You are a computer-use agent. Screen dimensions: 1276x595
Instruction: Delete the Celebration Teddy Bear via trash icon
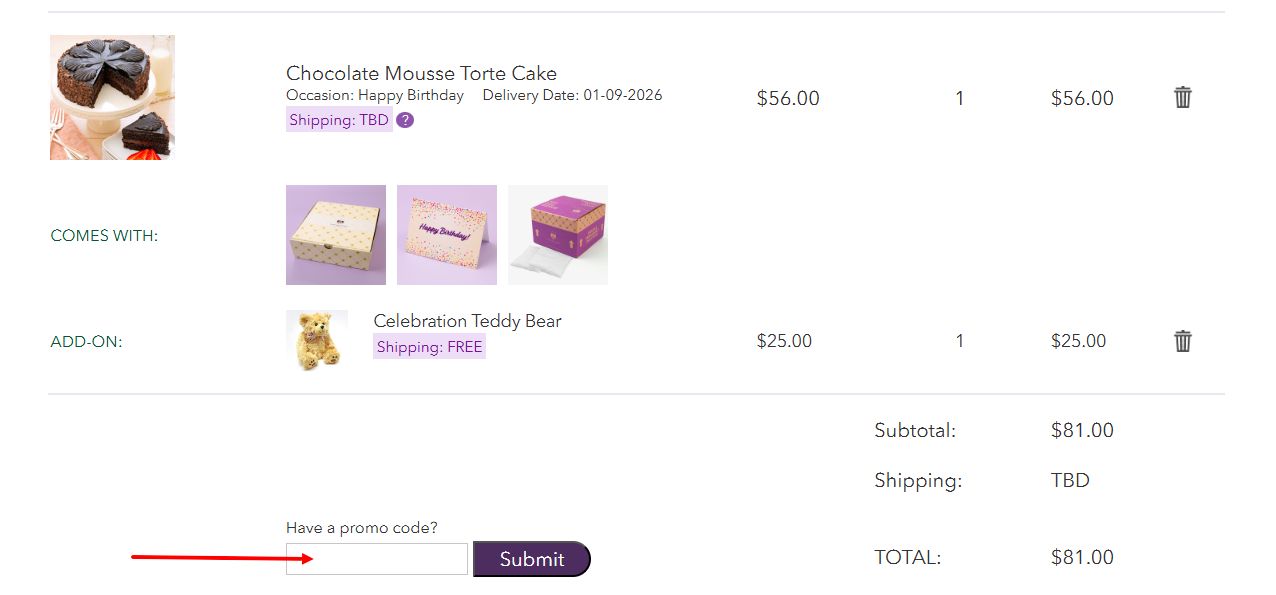[x=1182, y=341]
